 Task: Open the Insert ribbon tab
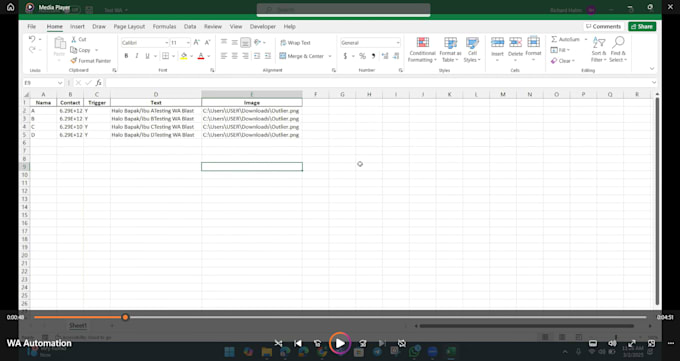pos(77,26)
